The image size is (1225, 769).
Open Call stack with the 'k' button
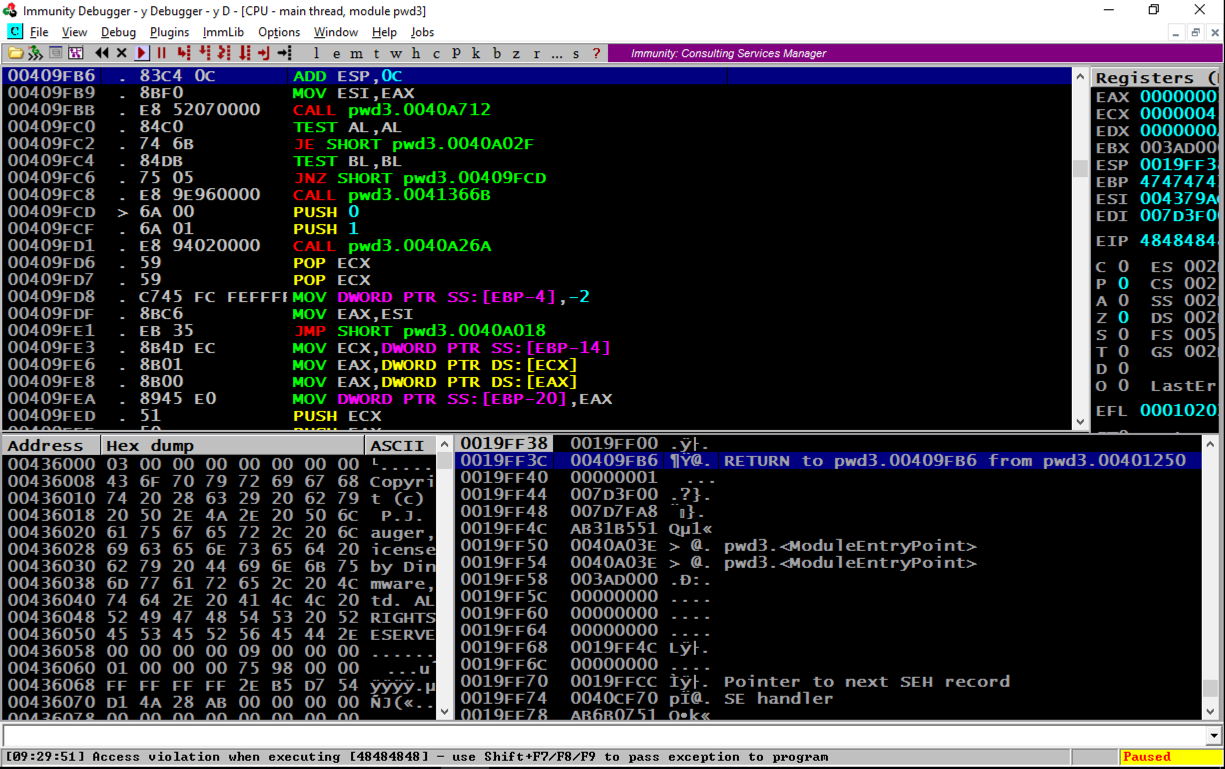point(476,53)
